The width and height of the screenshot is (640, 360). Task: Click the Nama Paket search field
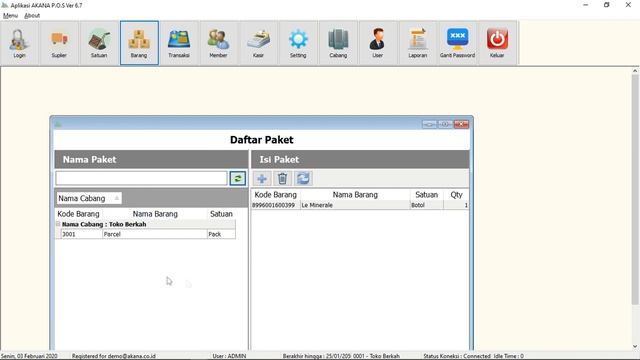[141, 178]
